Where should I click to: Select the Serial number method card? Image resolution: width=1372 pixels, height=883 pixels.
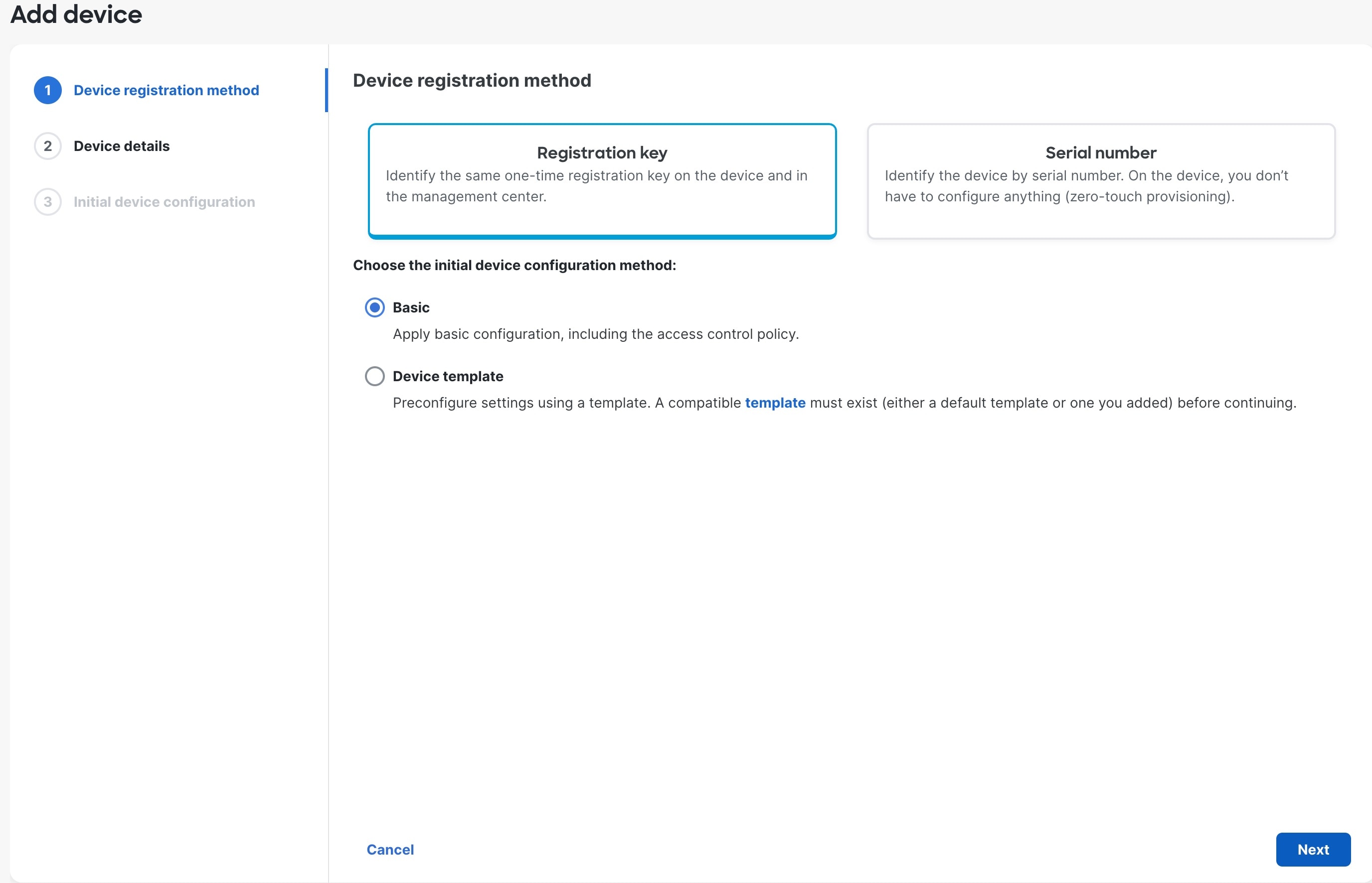point(1100,180)
